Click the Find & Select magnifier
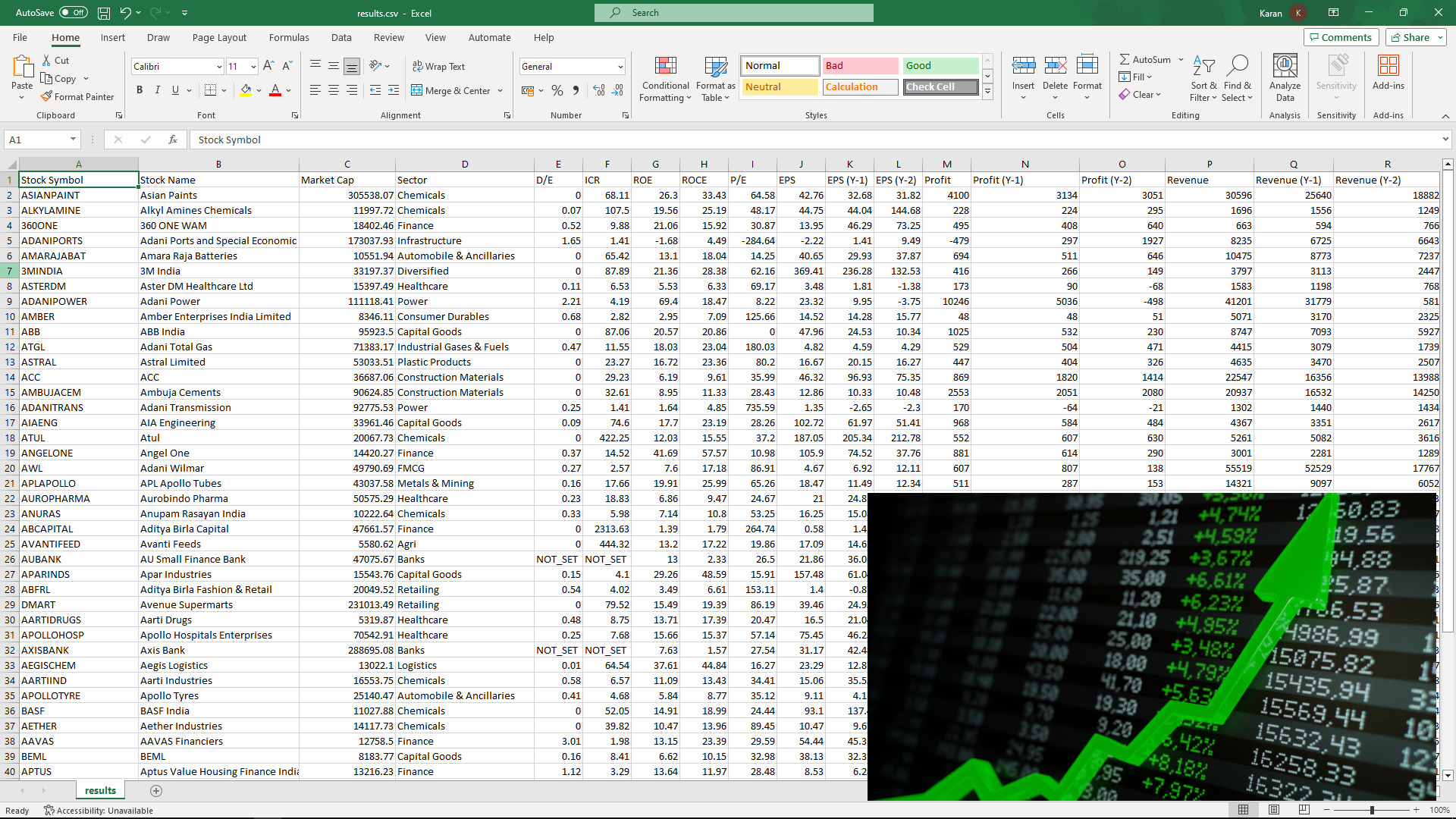Screen dimensions: 1456x819 pos(1238,66)
